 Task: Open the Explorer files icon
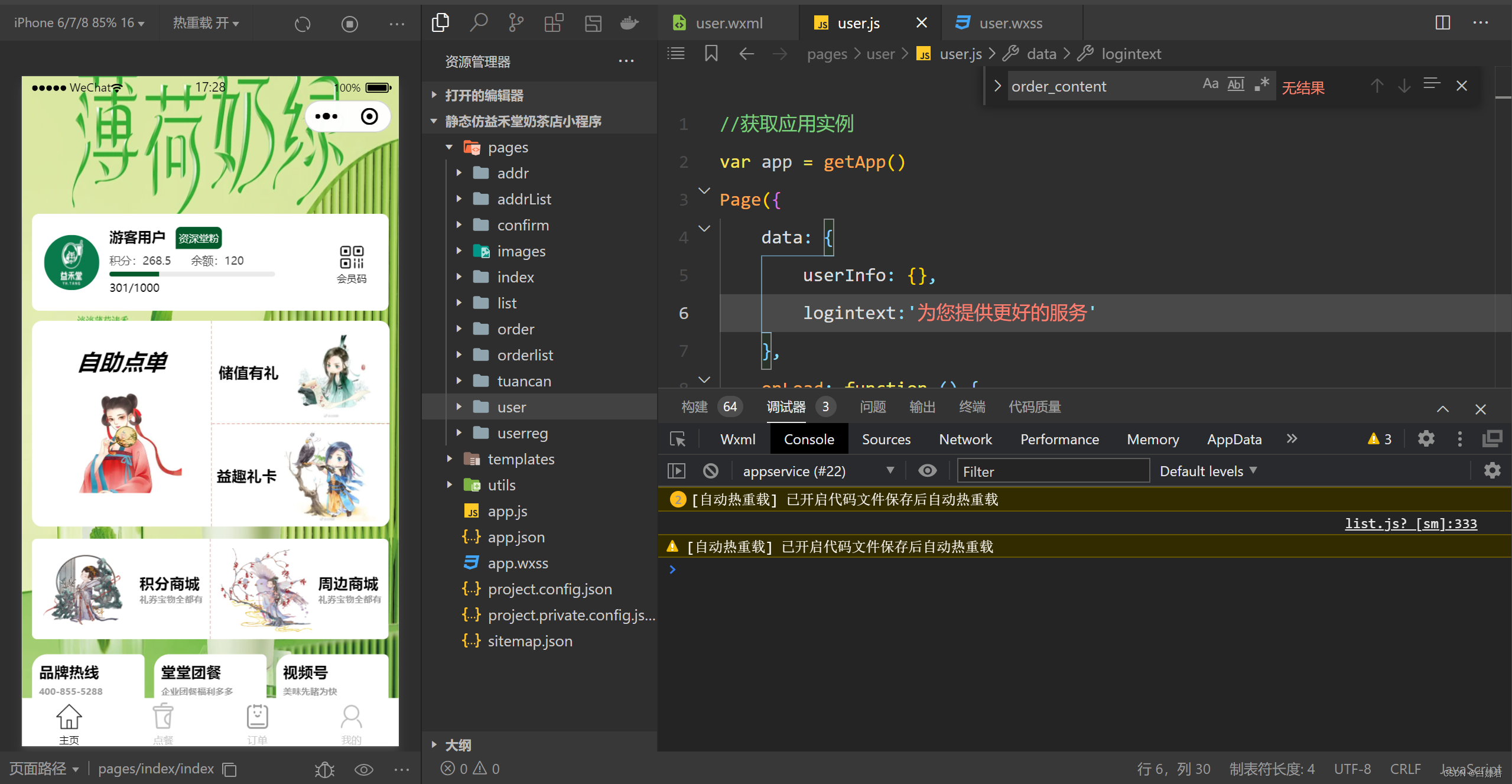[440, 23]
